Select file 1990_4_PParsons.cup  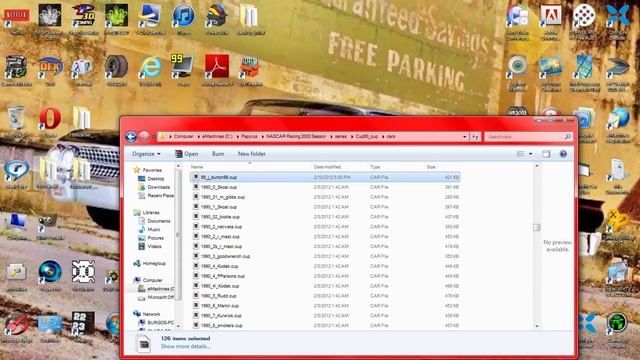pos(223,276)
